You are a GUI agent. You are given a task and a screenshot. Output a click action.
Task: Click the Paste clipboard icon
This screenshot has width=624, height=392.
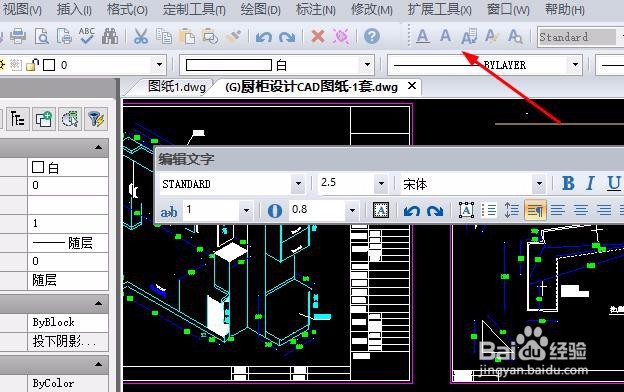(187, 37)
